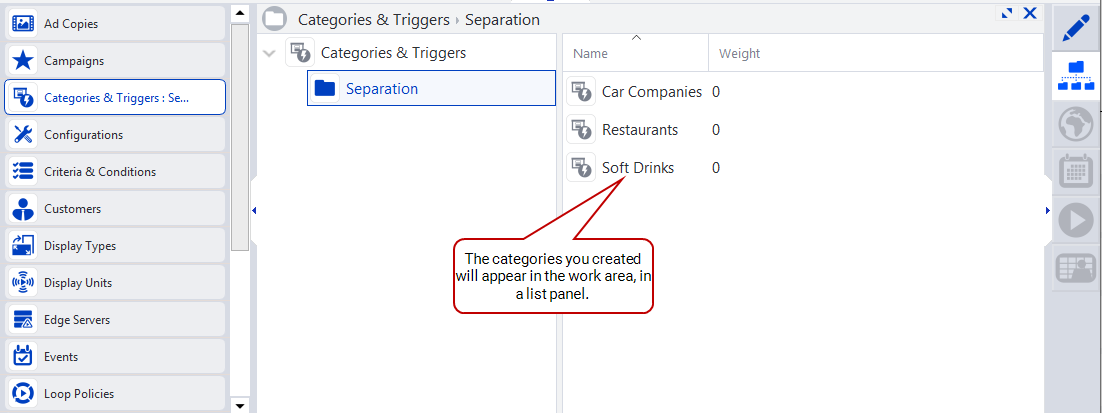This screenshot has width=1102, height=413.
Task: Open the Display Units broadcast icon
Action: coord(23,283)
